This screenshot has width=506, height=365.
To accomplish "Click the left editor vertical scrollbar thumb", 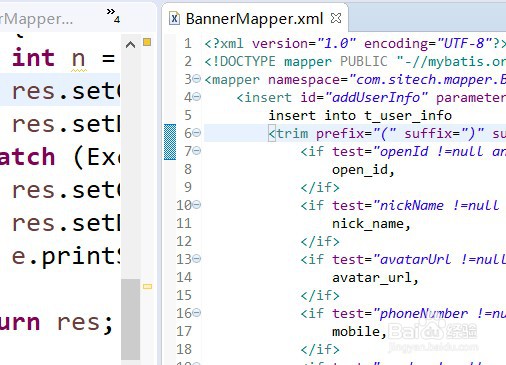I will coord(130,319).
